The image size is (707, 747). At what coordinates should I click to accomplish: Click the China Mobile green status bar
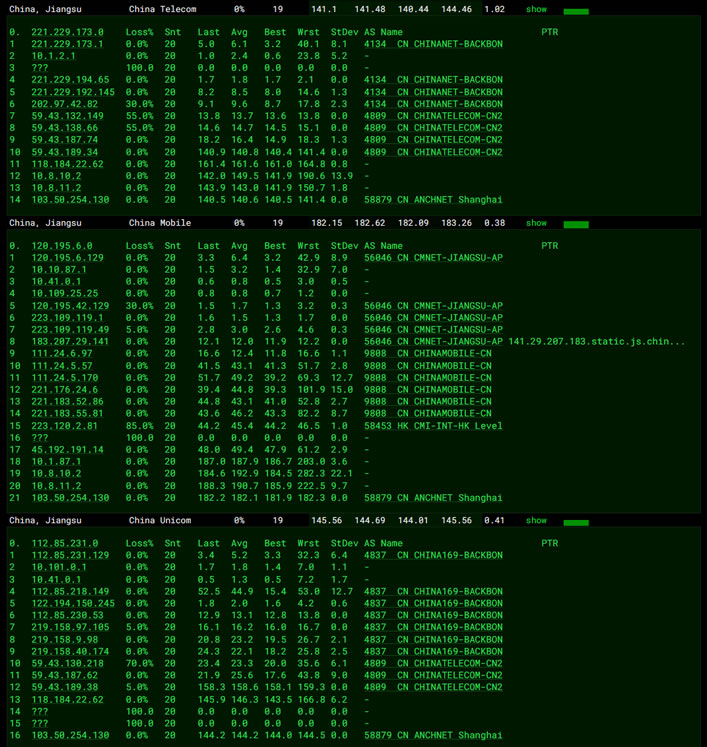576,224
